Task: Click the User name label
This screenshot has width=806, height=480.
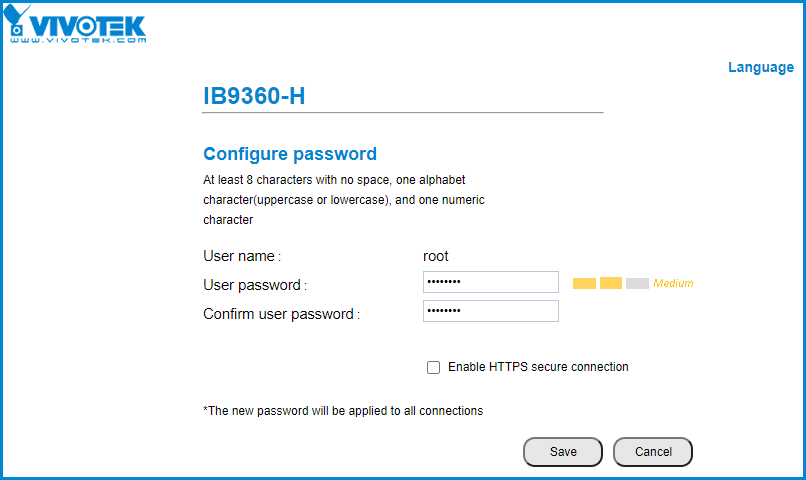Action: tap(242, 256)
